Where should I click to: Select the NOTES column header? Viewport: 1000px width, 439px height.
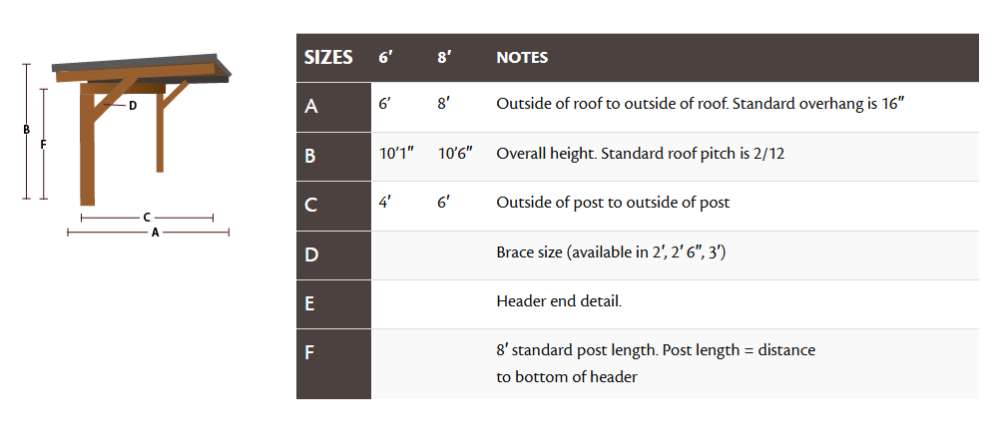pyautogui.click(x=522, y=58)
